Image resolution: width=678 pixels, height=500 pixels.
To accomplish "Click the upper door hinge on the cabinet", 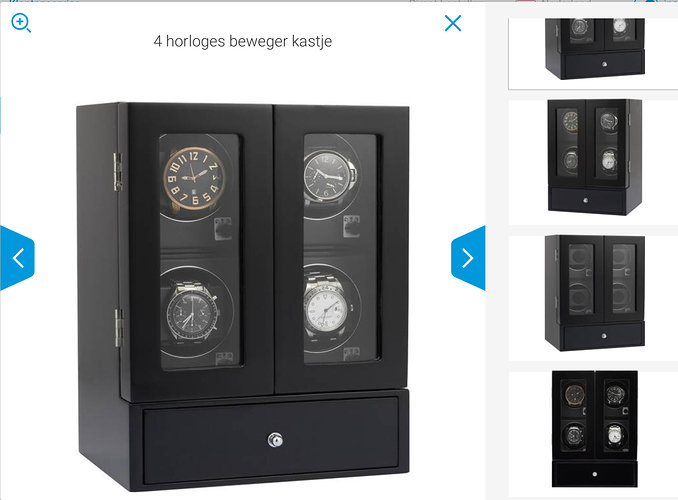I will tap(118, 172).
